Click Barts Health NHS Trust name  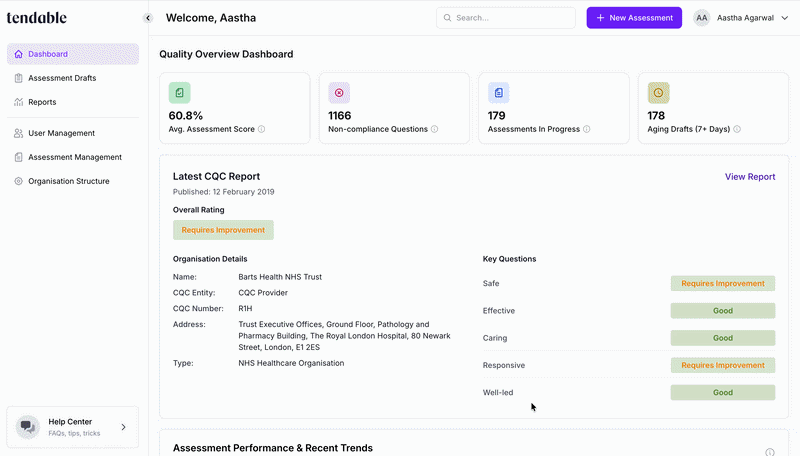pos(280,277)
